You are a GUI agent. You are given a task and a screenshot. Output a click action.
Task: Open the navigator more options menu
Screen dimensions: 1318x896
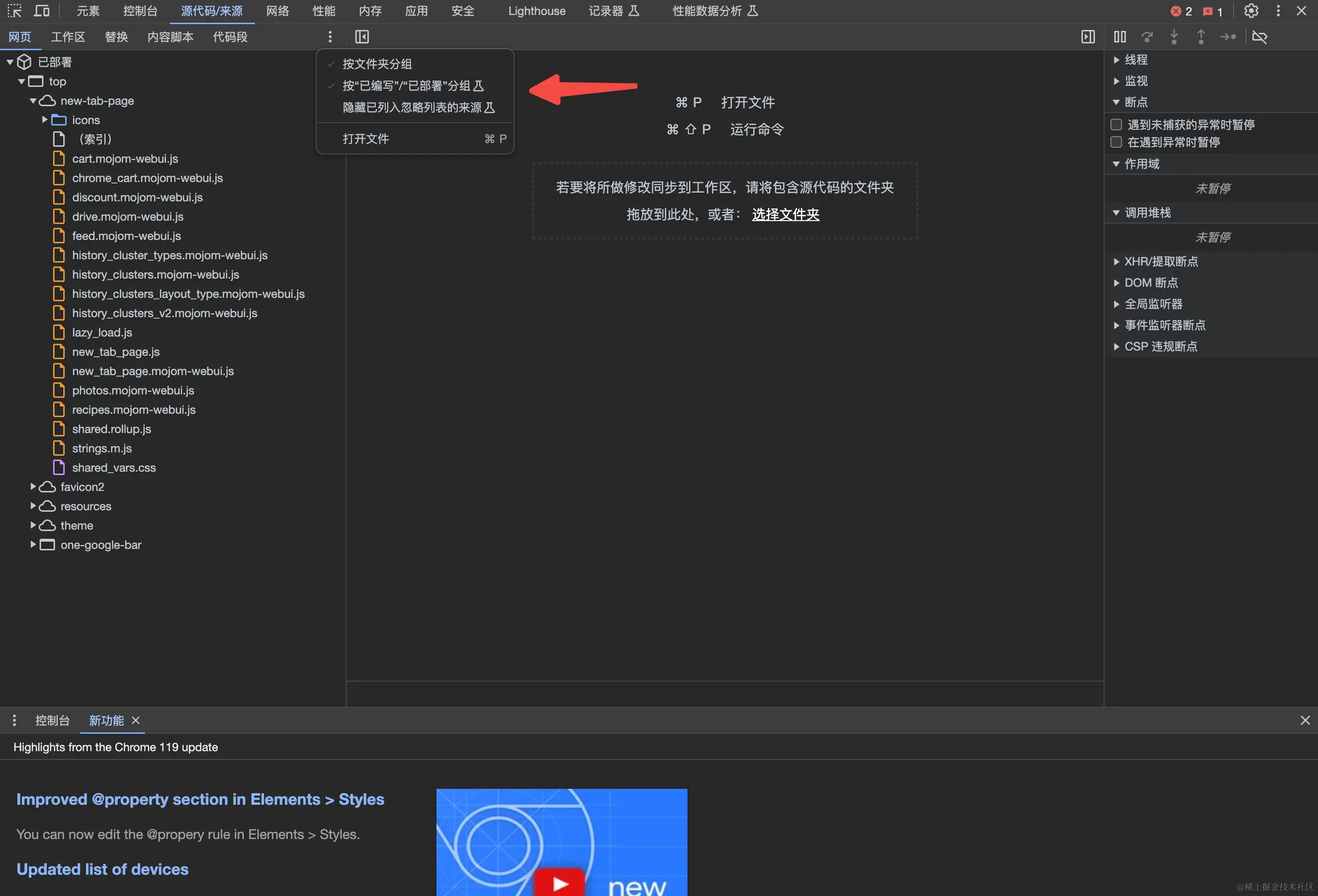point(330,37)
